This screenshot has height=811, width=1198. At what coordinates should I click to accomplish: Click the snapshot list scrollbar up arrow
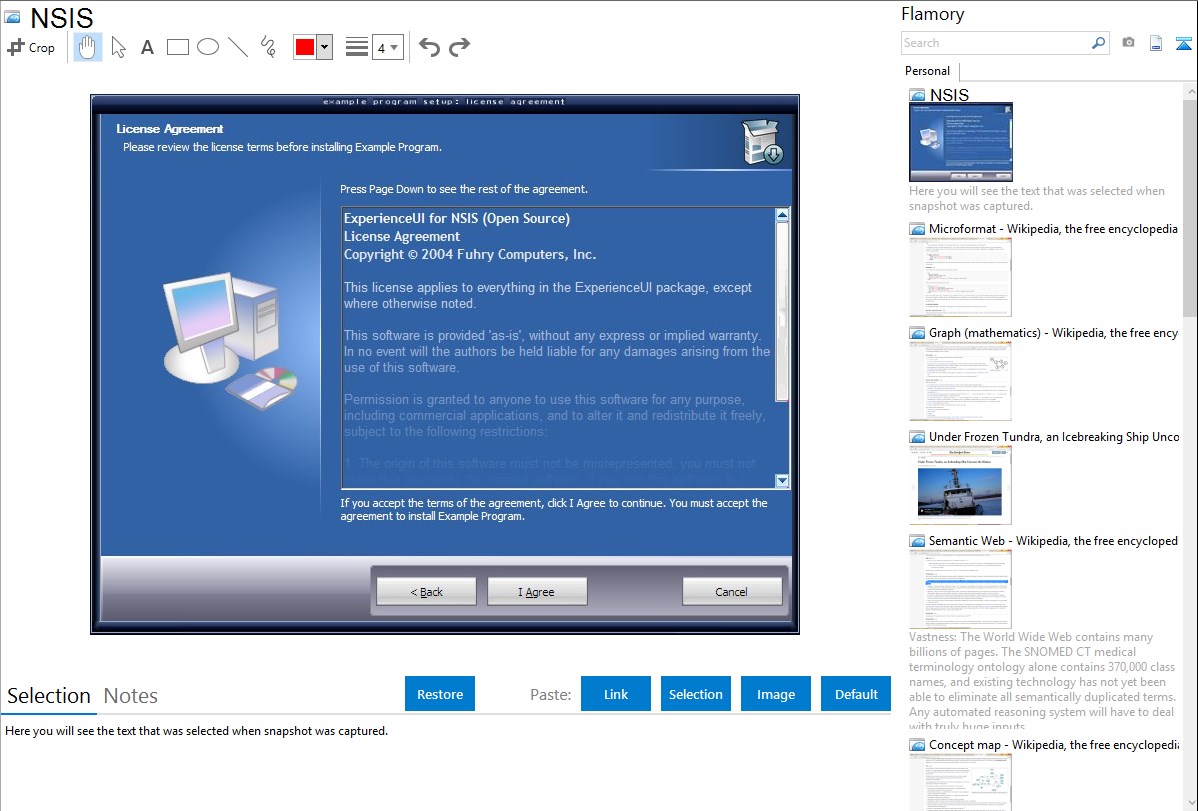1190,91
